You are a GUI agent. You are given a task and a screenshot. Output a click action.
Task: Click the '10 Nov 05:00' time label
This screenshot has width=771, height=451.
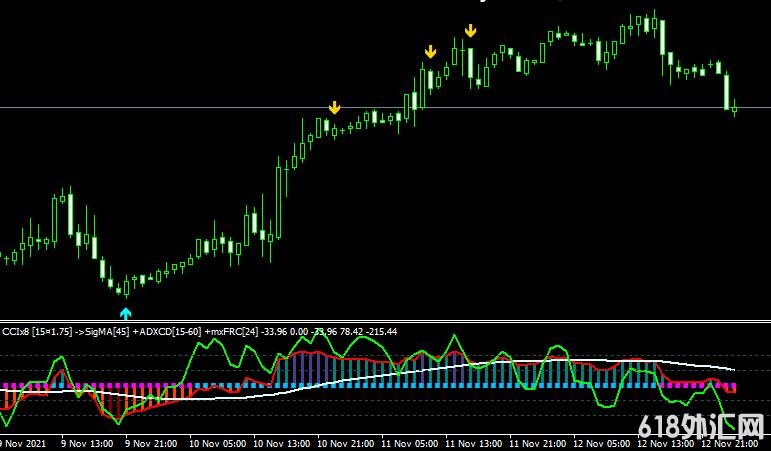218,444
